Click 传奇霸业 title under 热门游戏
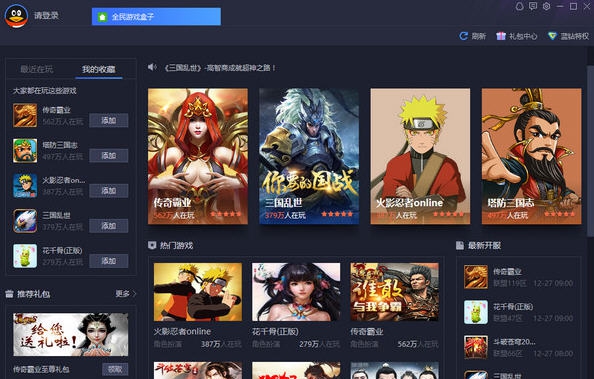Image resolution: width=594 pixels, height=379 pixels. [367, 331]
